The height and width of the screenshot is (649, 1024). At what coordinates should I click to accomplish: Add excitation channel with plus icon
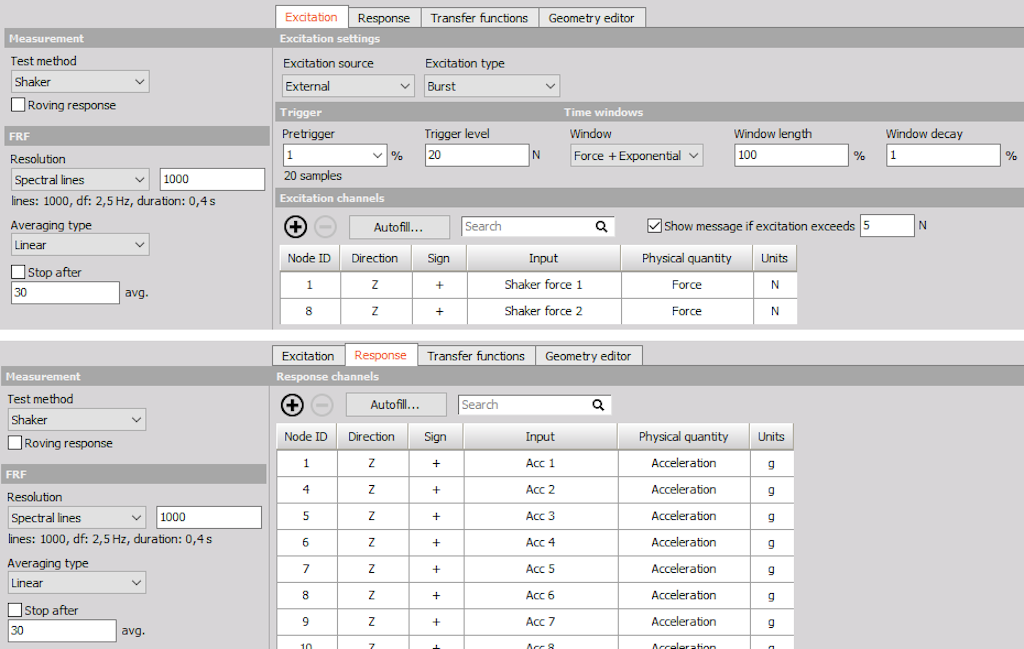tap(296, 227)
